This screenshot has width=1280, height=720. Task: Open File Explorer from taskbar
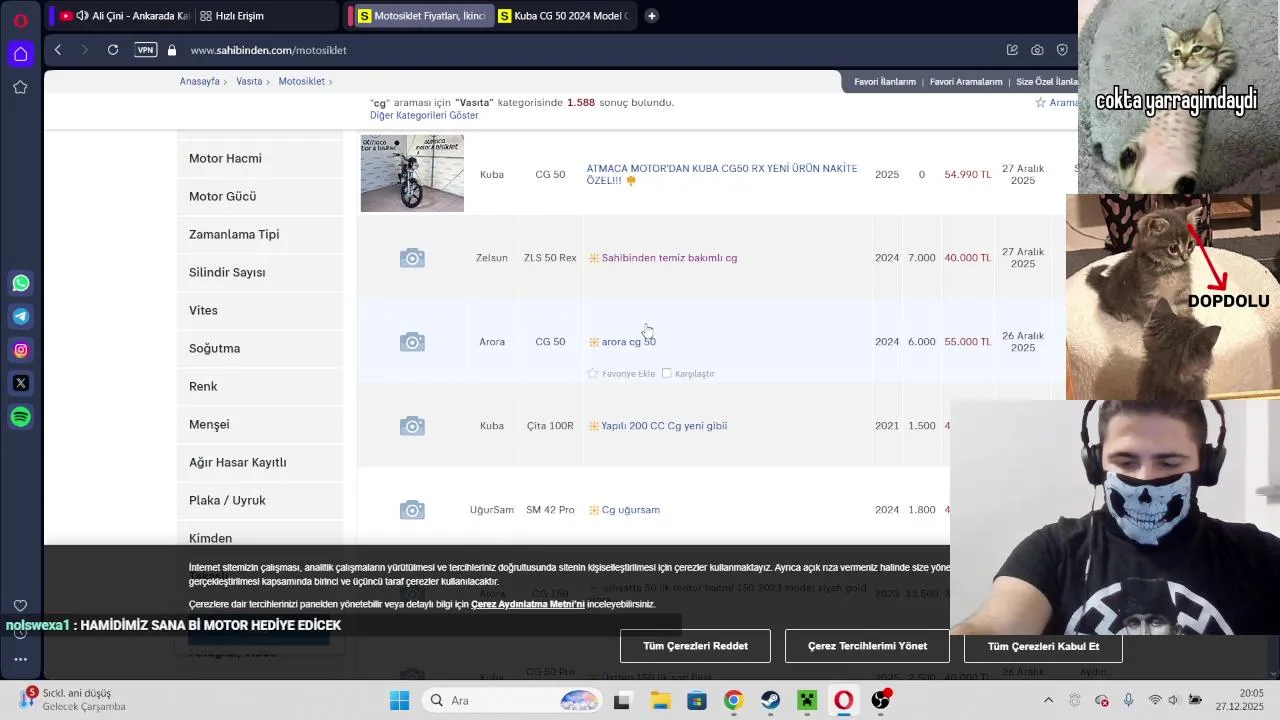(660, 700)
